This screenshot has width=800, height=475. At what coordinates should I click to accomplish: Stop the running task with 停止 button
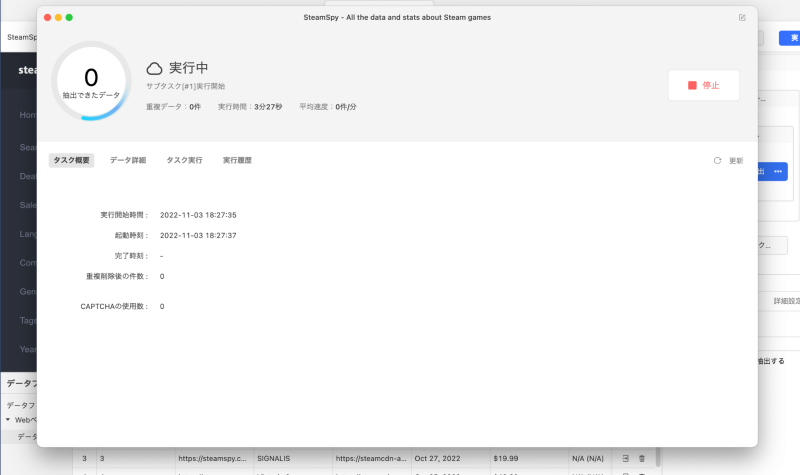pos(704,85)
